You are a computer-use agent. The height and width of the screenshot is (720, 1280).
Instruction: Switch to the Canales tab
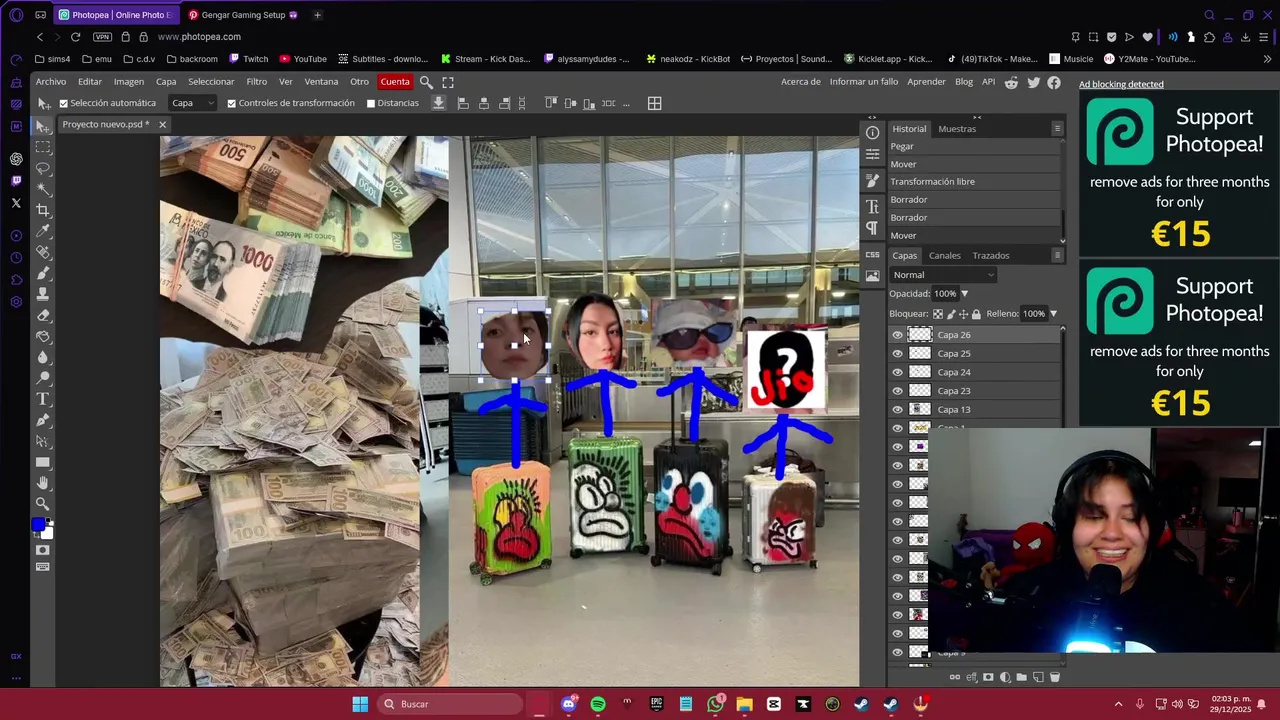(x=944, y=255)
